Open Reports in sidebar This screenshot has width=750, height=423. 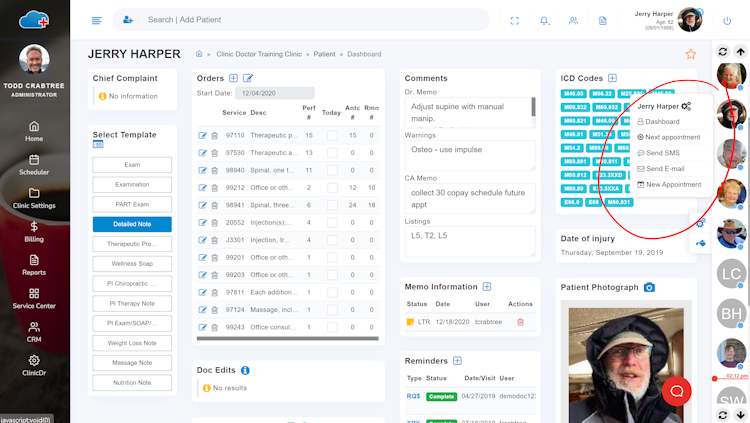click(34, 266)
